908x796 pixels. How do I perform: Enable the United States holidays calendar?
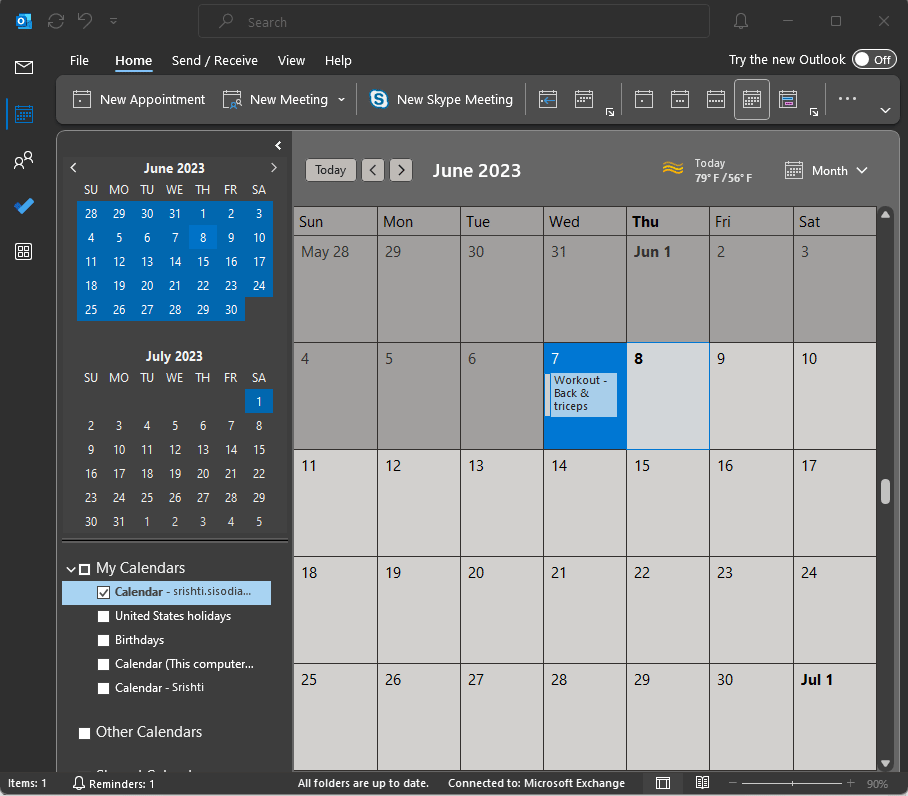pyautogui.click(x=103, y=615)
